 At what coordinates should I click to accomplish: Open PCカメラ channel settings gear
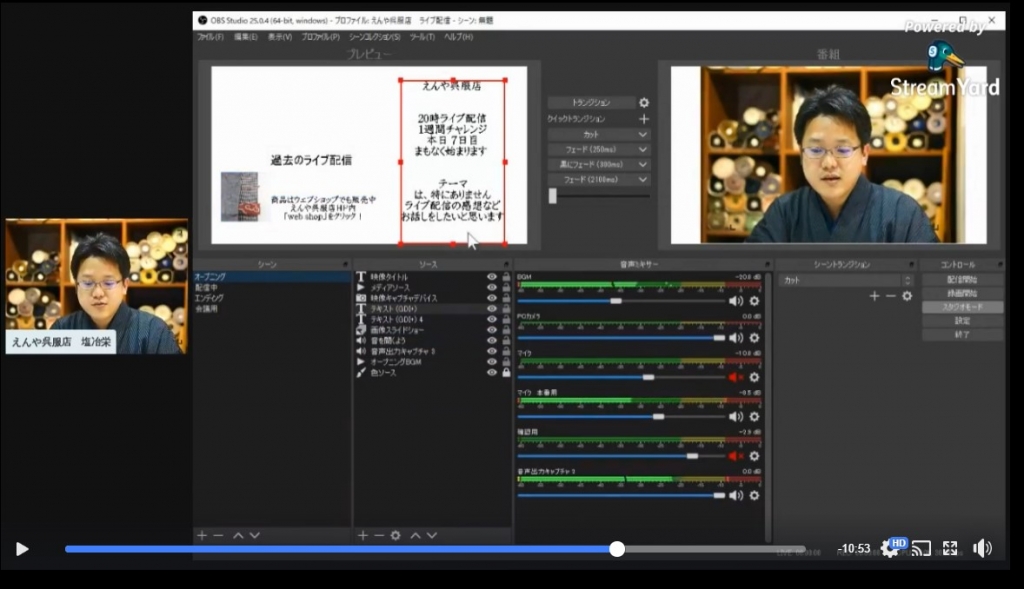coord(754,338)
